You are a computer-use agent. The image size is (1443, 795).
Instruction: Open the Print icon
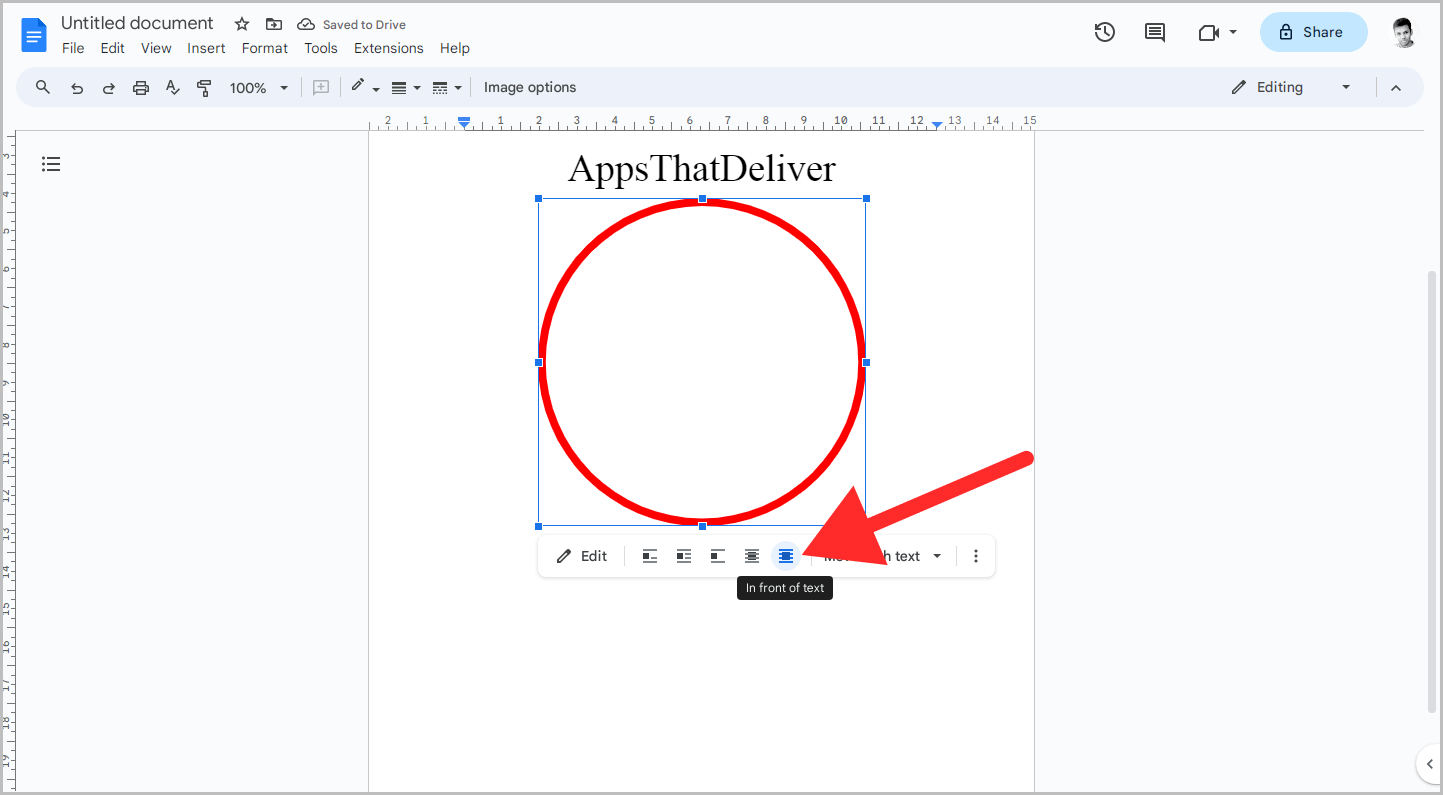click(140, 87)
